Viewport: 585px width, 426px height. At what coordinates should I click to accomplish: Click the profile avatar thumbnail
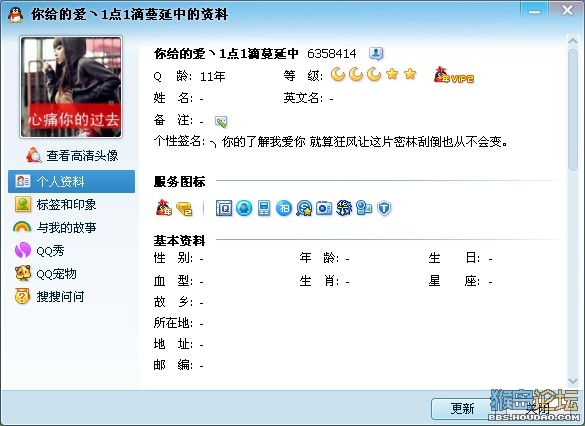pyautogui.click(x=71, y=87)
